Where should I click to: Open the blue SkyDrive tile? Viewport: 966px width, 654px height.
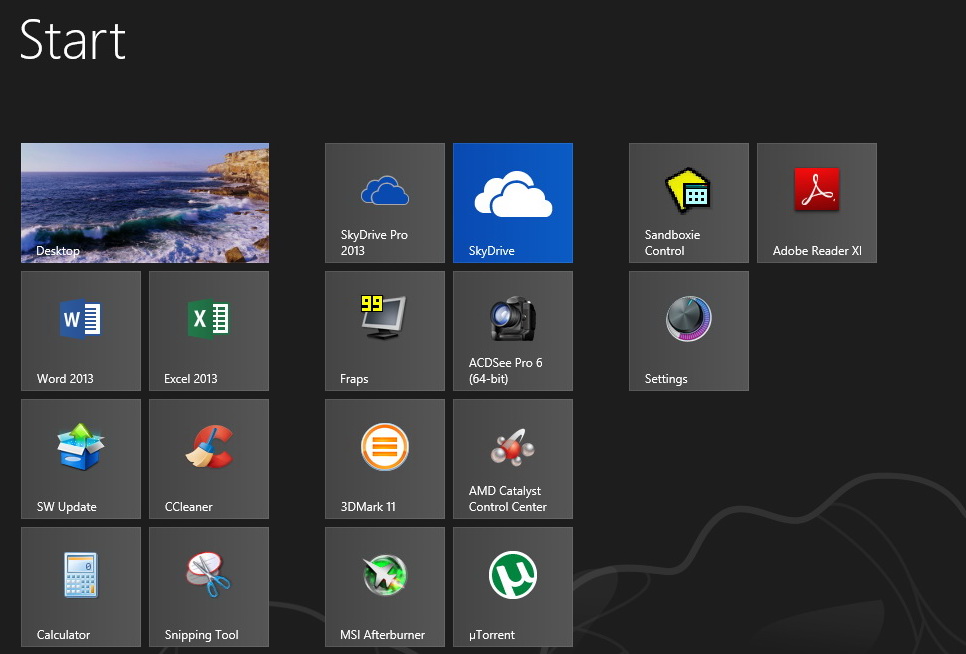(513, 203)
